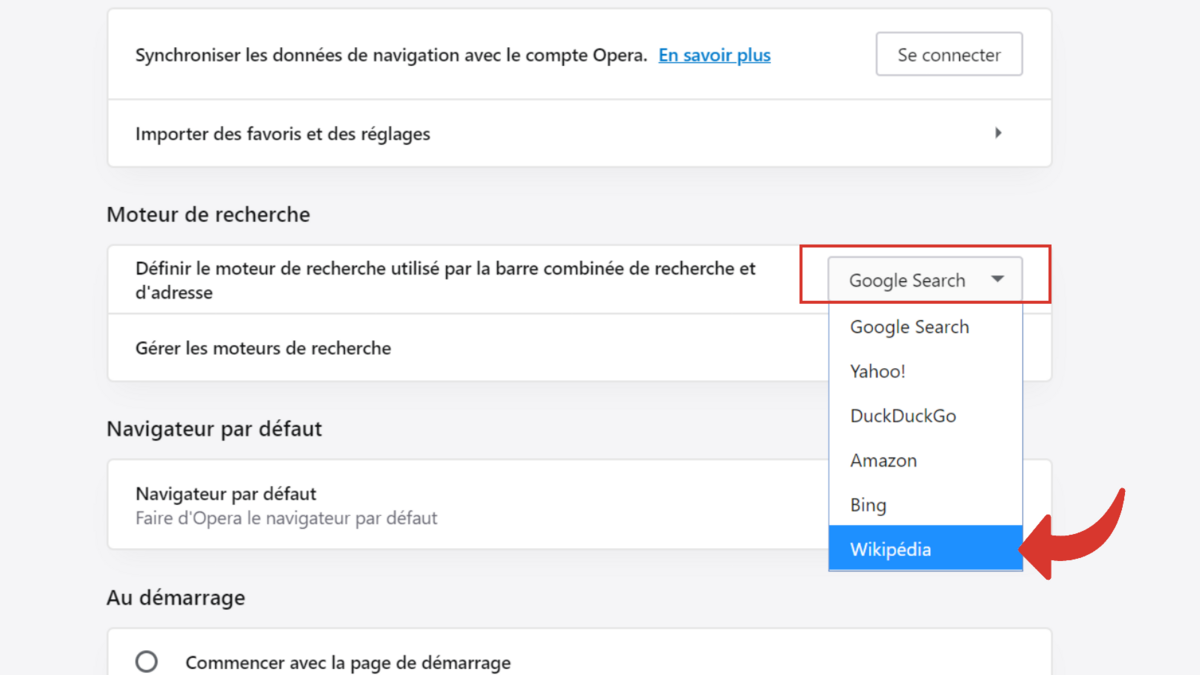Click the Se connecter button
This screenshot has height=675, width=1200.
click(x=948, y=54)
